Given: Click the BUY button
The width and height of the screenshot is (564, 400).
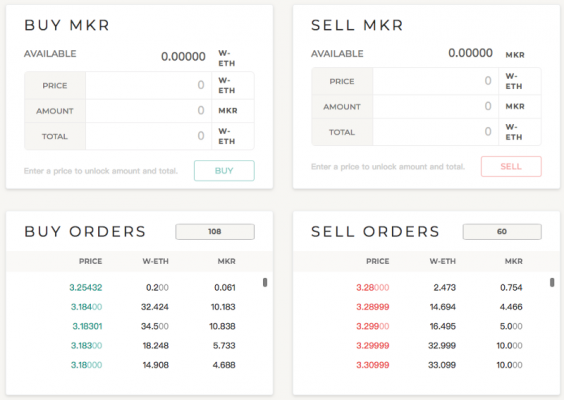Looking at the screenshot, I should 224,171.
